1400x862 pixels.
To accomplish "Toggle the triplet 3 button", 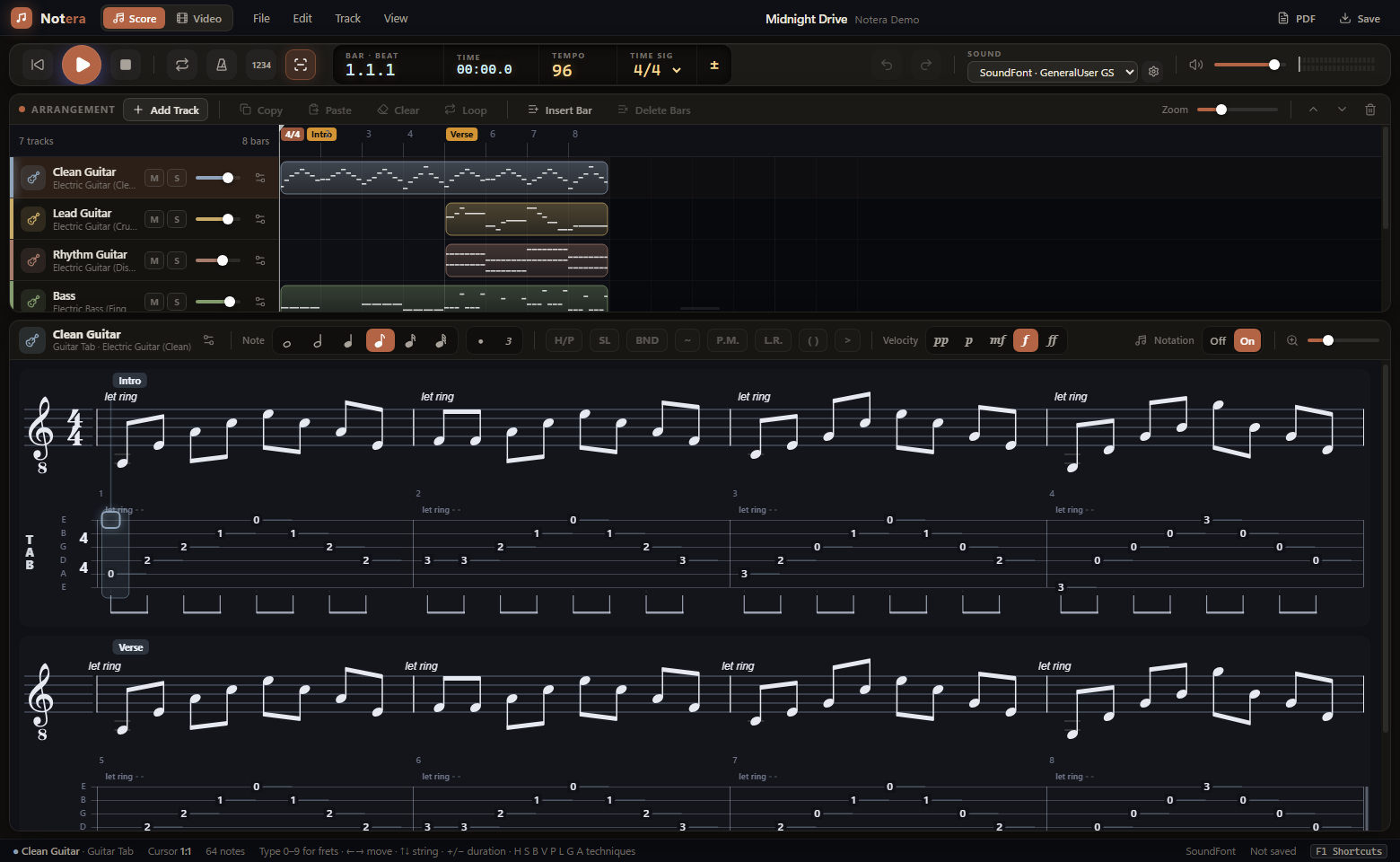I will pyautogui.click(x=508, y=340).
